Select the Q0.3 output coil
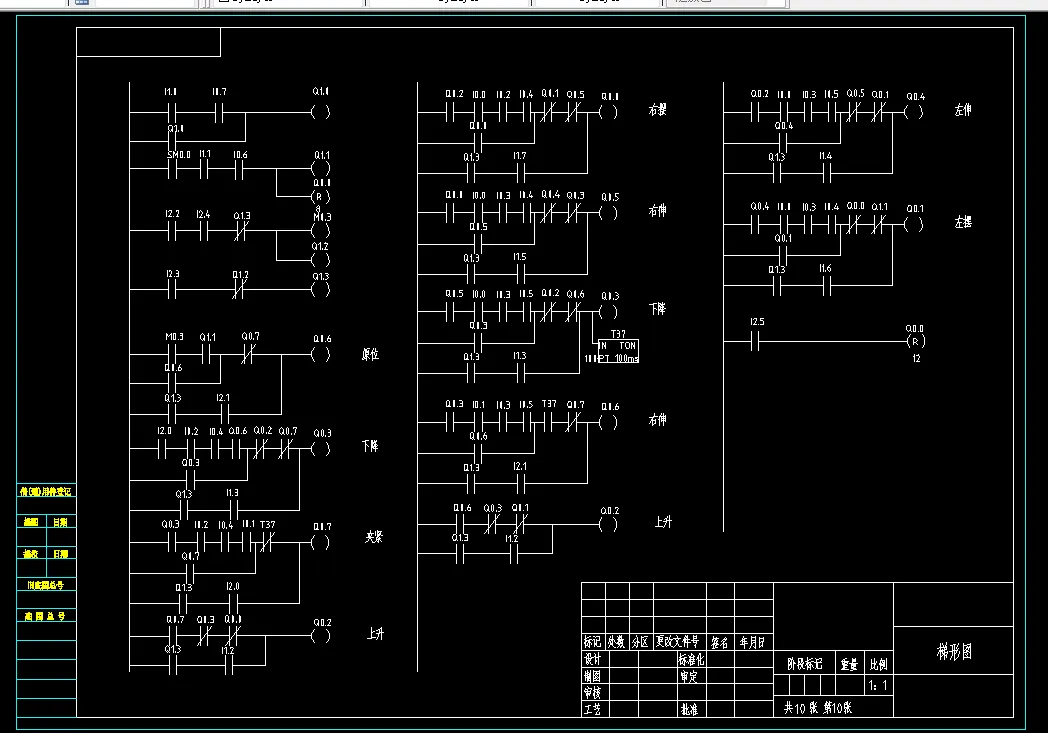 321,449
